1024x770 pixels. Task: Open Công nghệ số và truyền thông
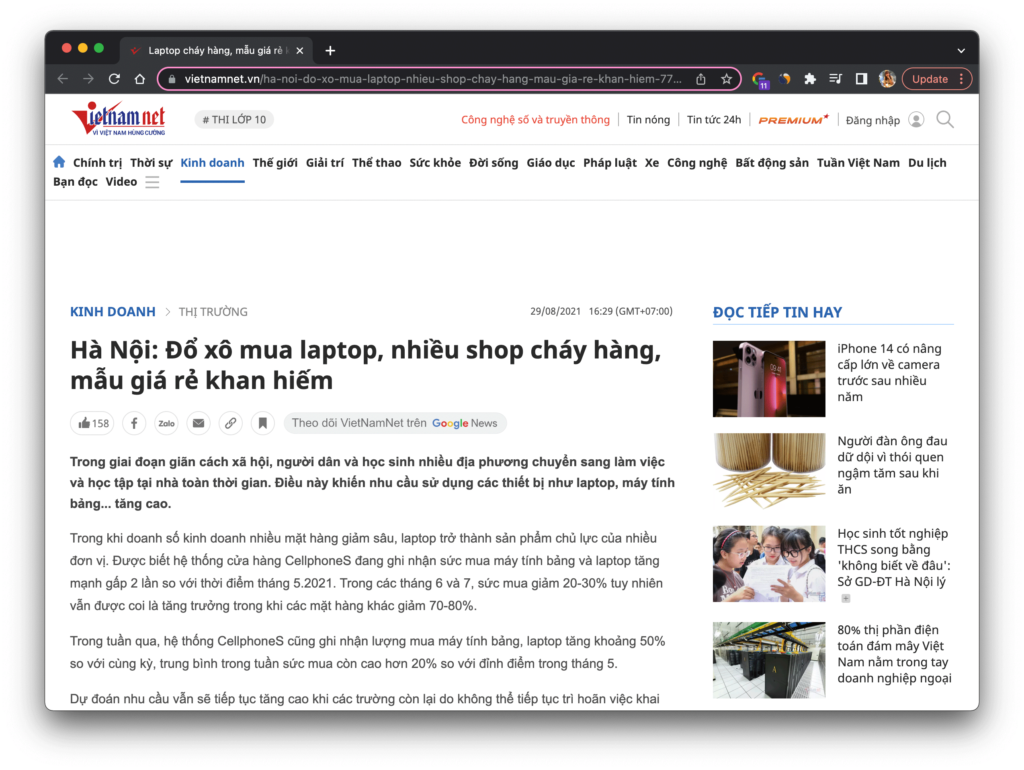click(535, 120)
